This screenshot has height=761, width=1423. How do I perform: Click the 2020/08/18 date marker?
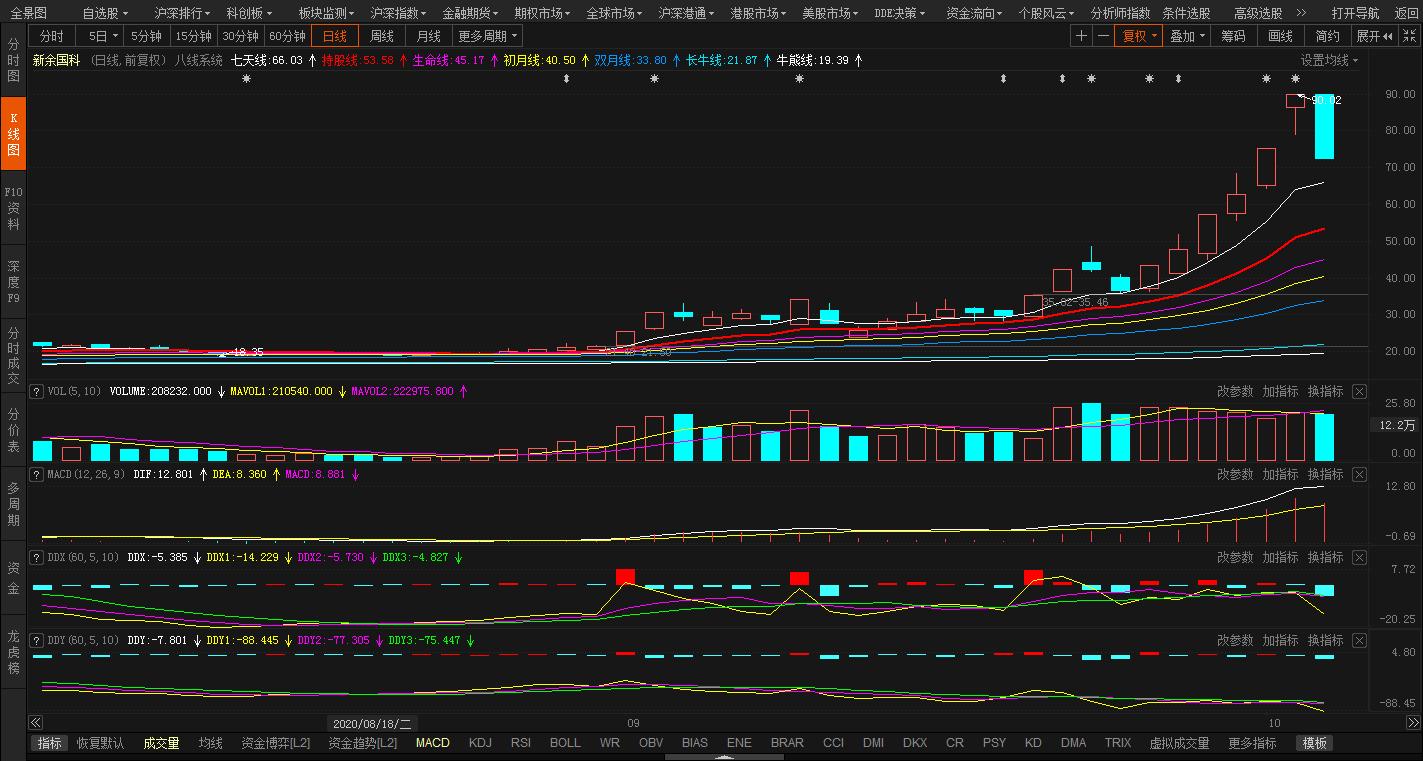click(373, 723)
